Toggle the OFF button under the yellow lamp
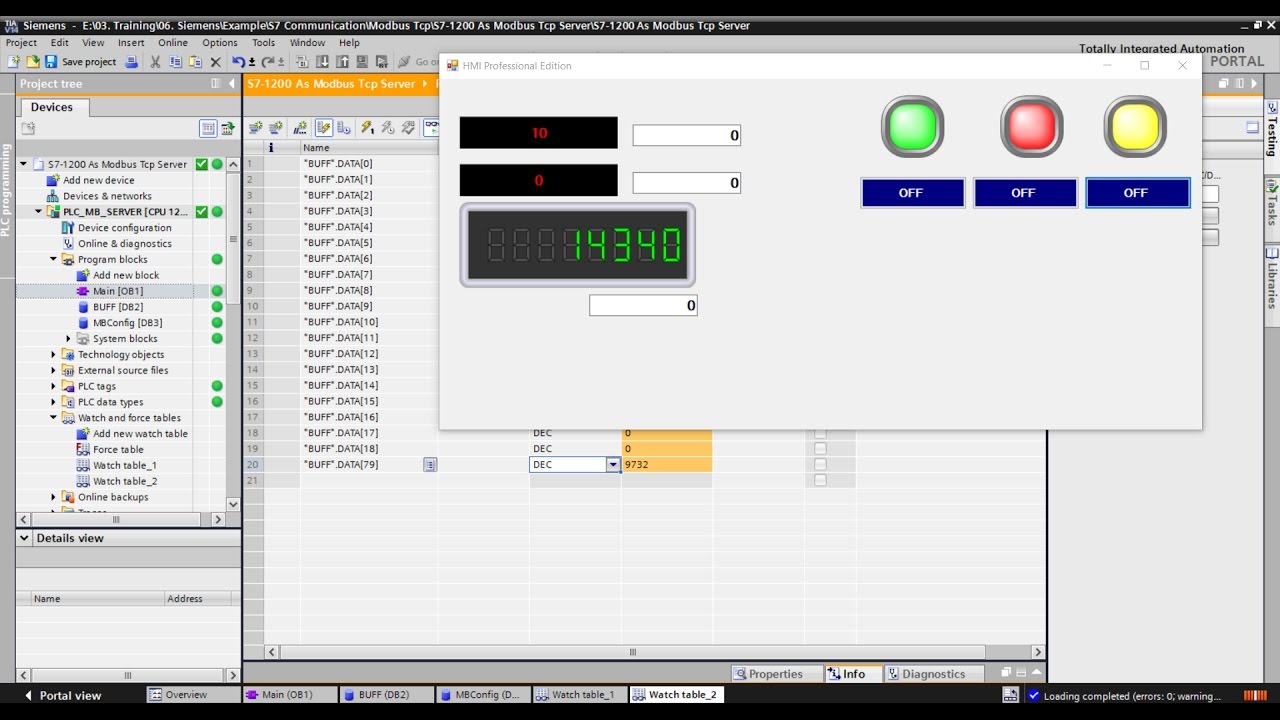This screenshot has width=1280, height=720. tap(1137, 193)
